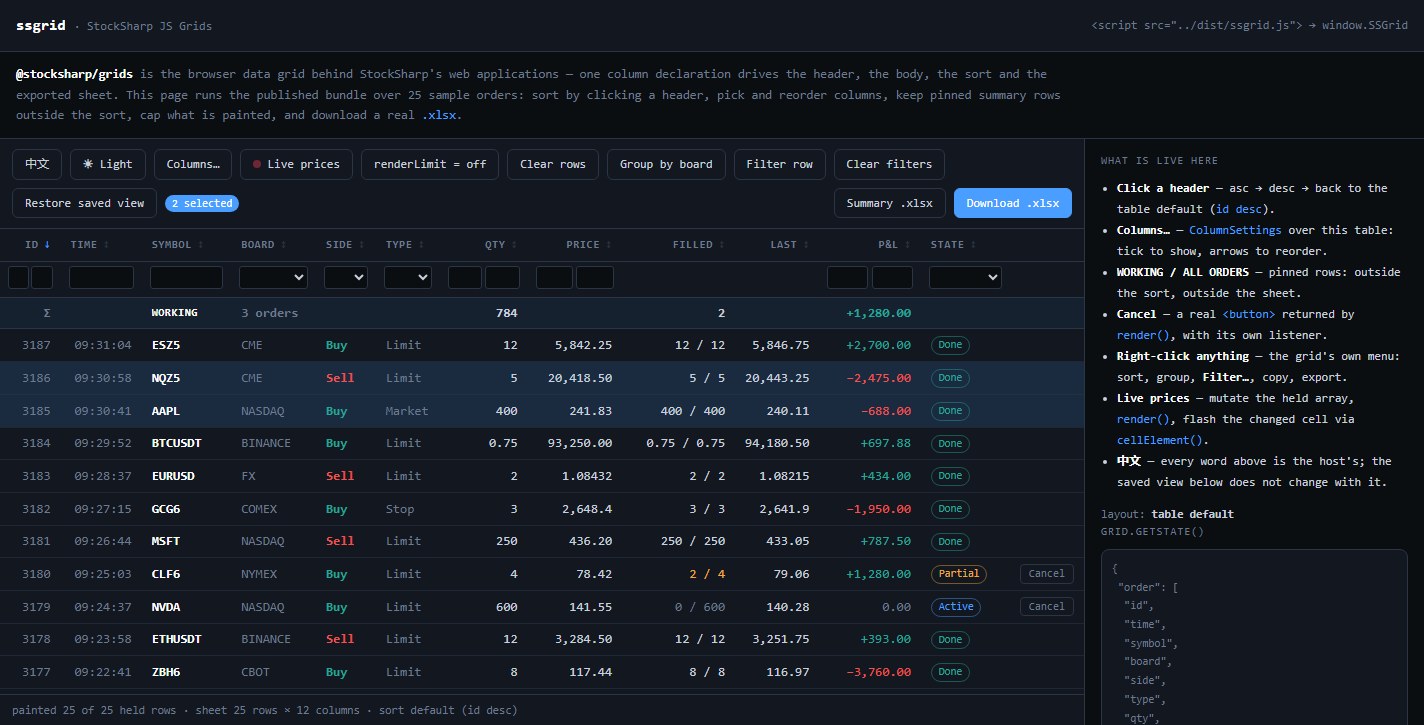Sort by the PRICE column header

coord(589,244)
